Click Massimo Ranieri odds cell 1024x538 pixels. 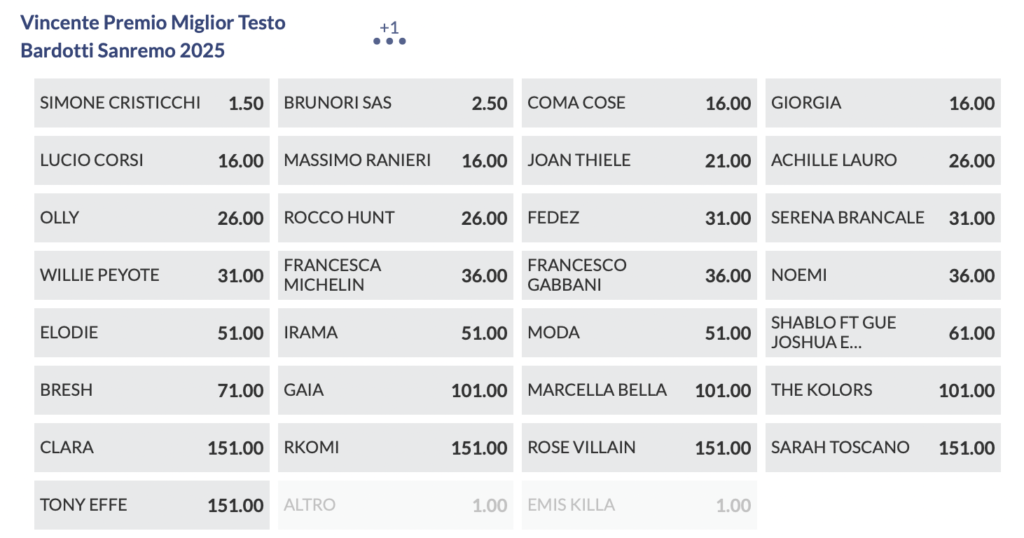(395, 161)
